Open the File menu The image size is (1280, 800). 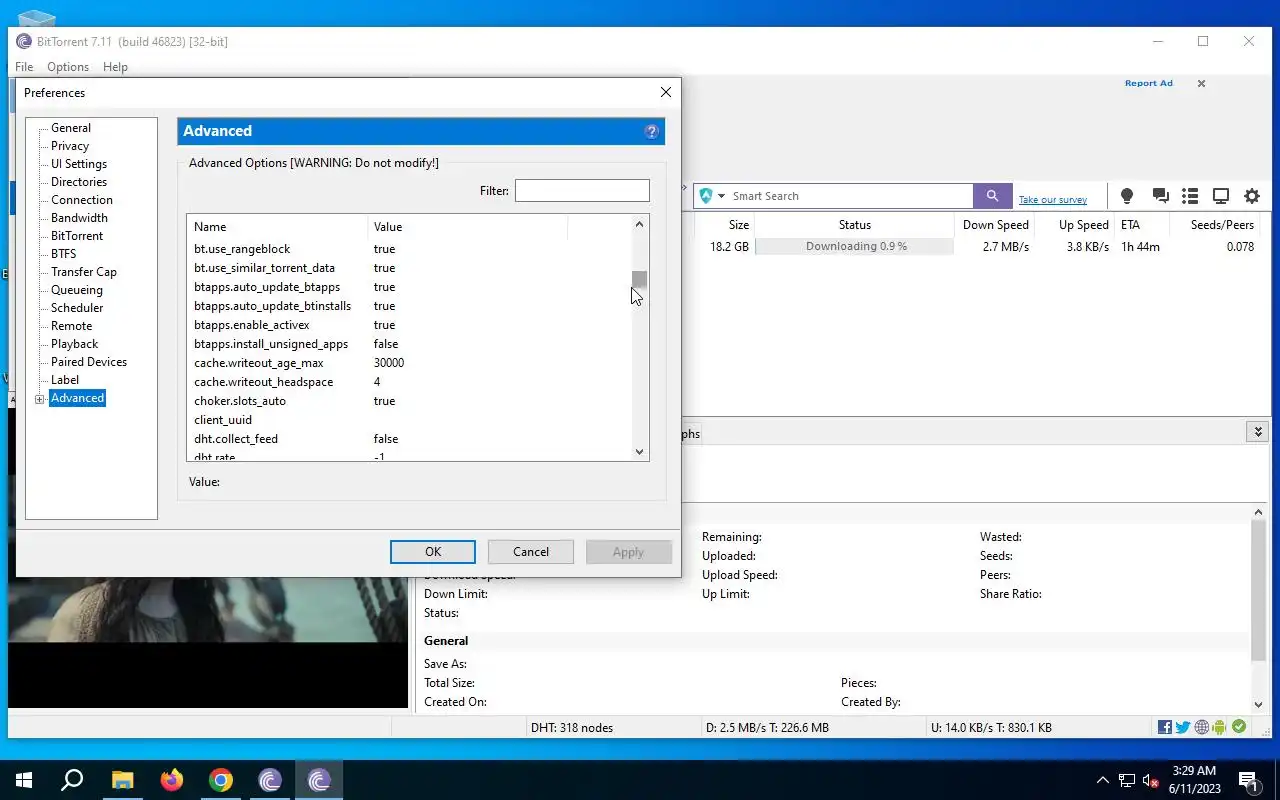(x=24, y=67)
